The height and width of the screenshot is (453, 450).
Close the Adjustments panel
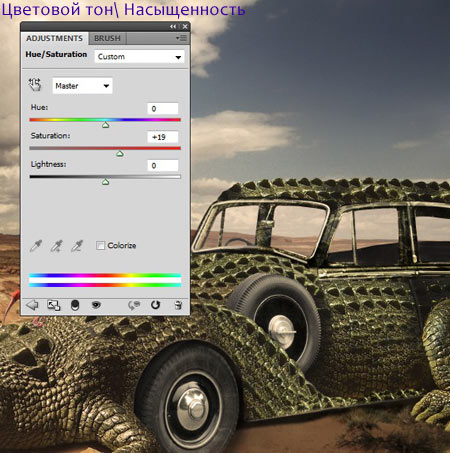185,26
